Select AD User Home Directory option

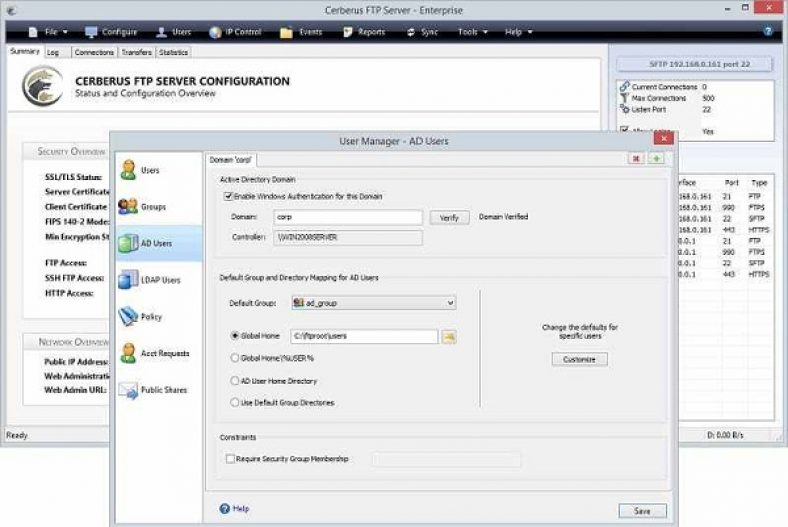coord(235,381)
